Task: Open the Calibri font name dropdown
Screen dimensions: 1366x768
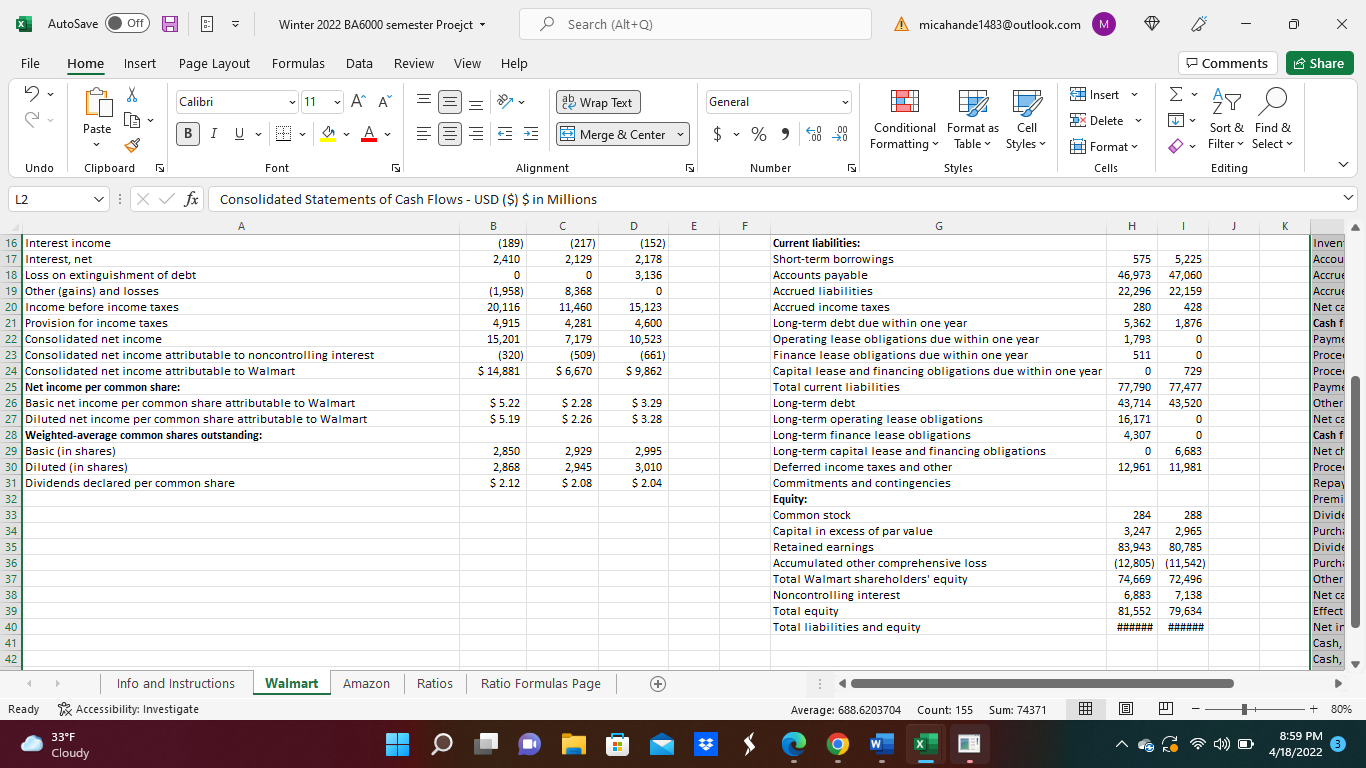Action: [292, 102]
